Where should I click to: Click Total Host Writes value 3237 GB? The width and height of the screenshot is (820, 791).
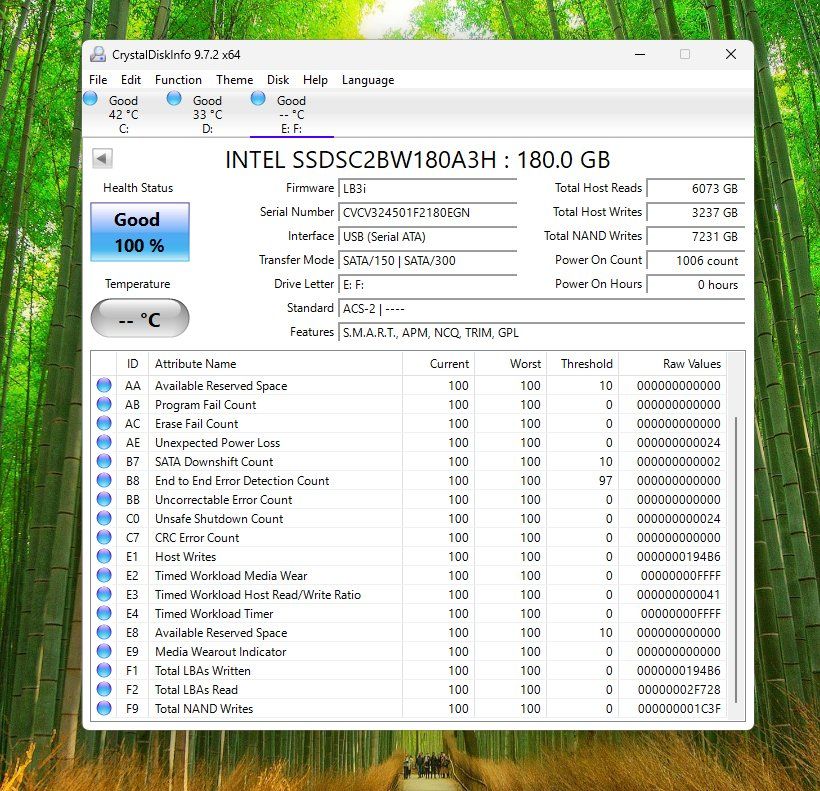pos(696,212)
